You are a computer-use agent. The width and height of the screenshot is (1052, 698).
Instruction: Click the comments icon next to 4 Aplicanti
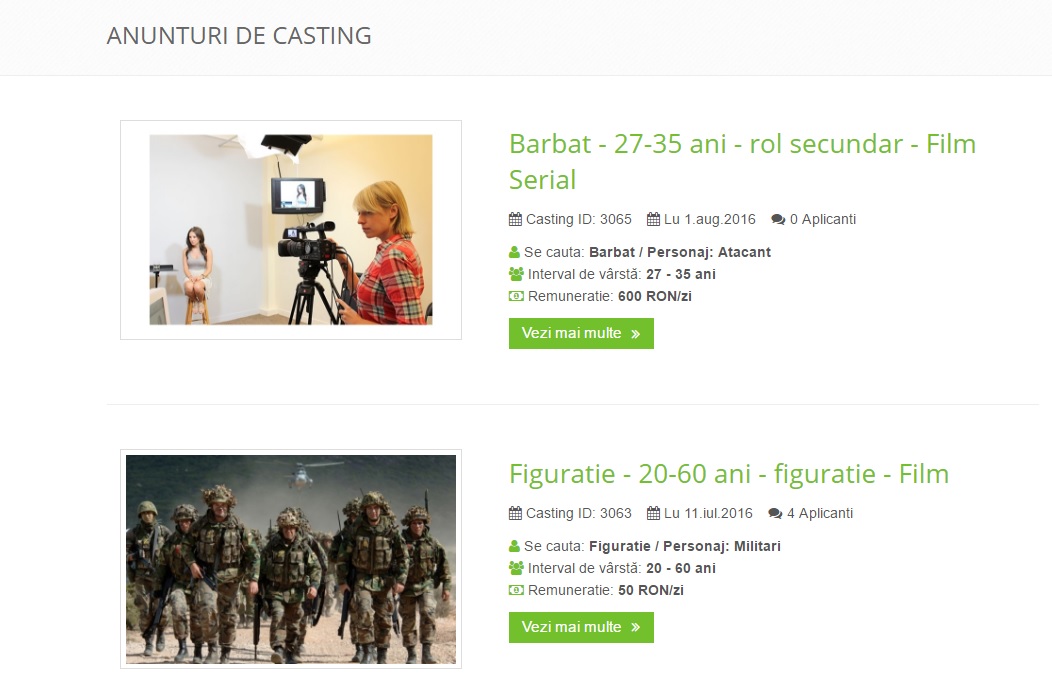[x=776, y=513]
